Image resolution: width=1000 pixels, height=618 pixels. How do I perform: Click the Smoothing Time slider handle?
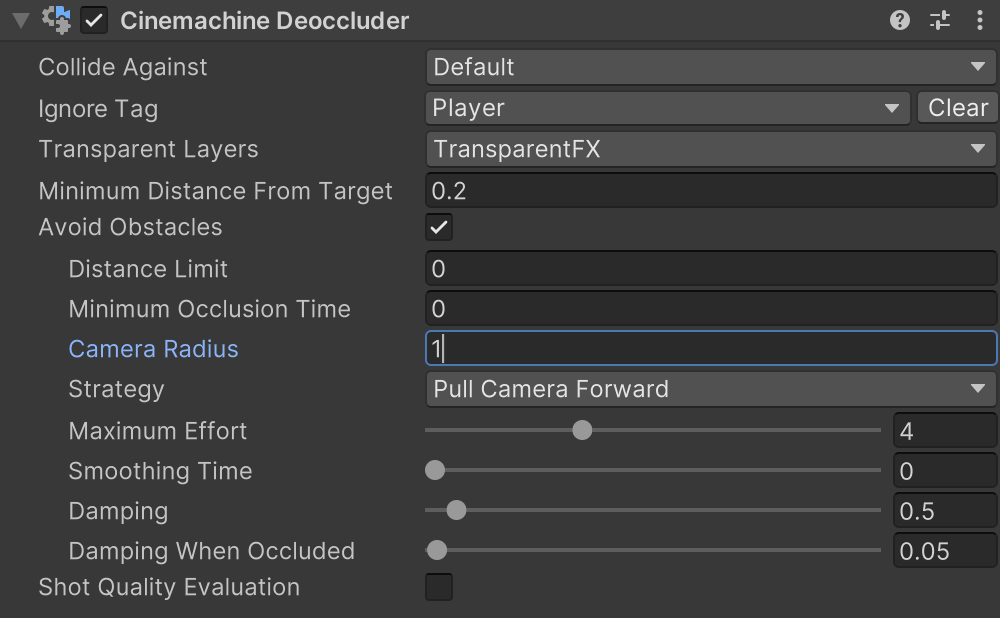pyautogui.click(x=434, y=470)
